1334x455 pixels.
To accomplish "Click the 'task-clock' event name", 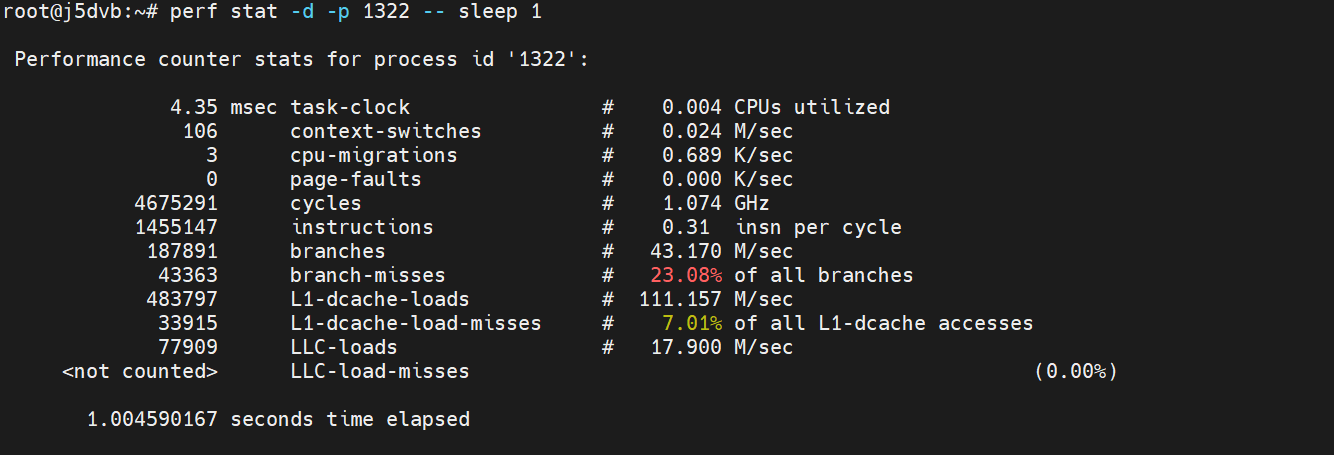I will tap(350, 107).
